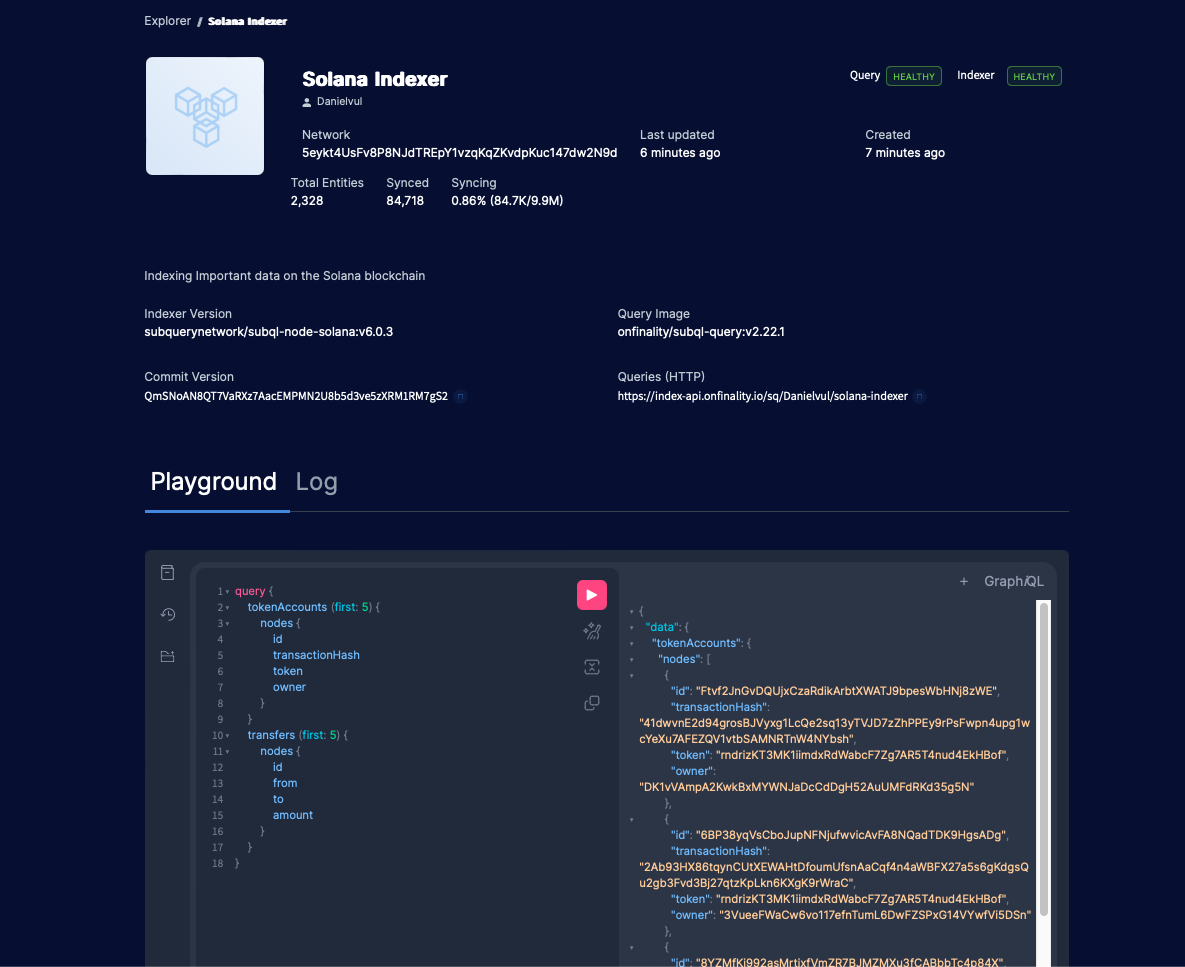Click the Query HEALTHY status badge
Viewport: 1185px width, 967px height.
tap(913, 75)
